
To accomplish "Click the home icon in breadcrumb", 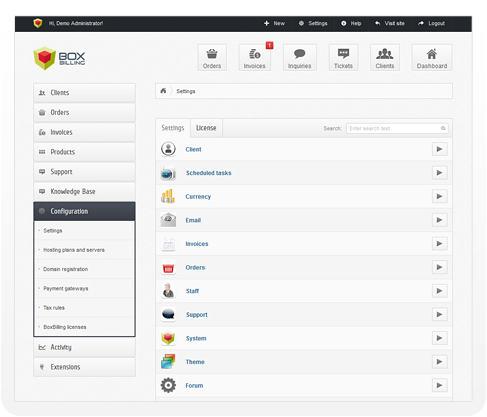I will pos(163,91).
